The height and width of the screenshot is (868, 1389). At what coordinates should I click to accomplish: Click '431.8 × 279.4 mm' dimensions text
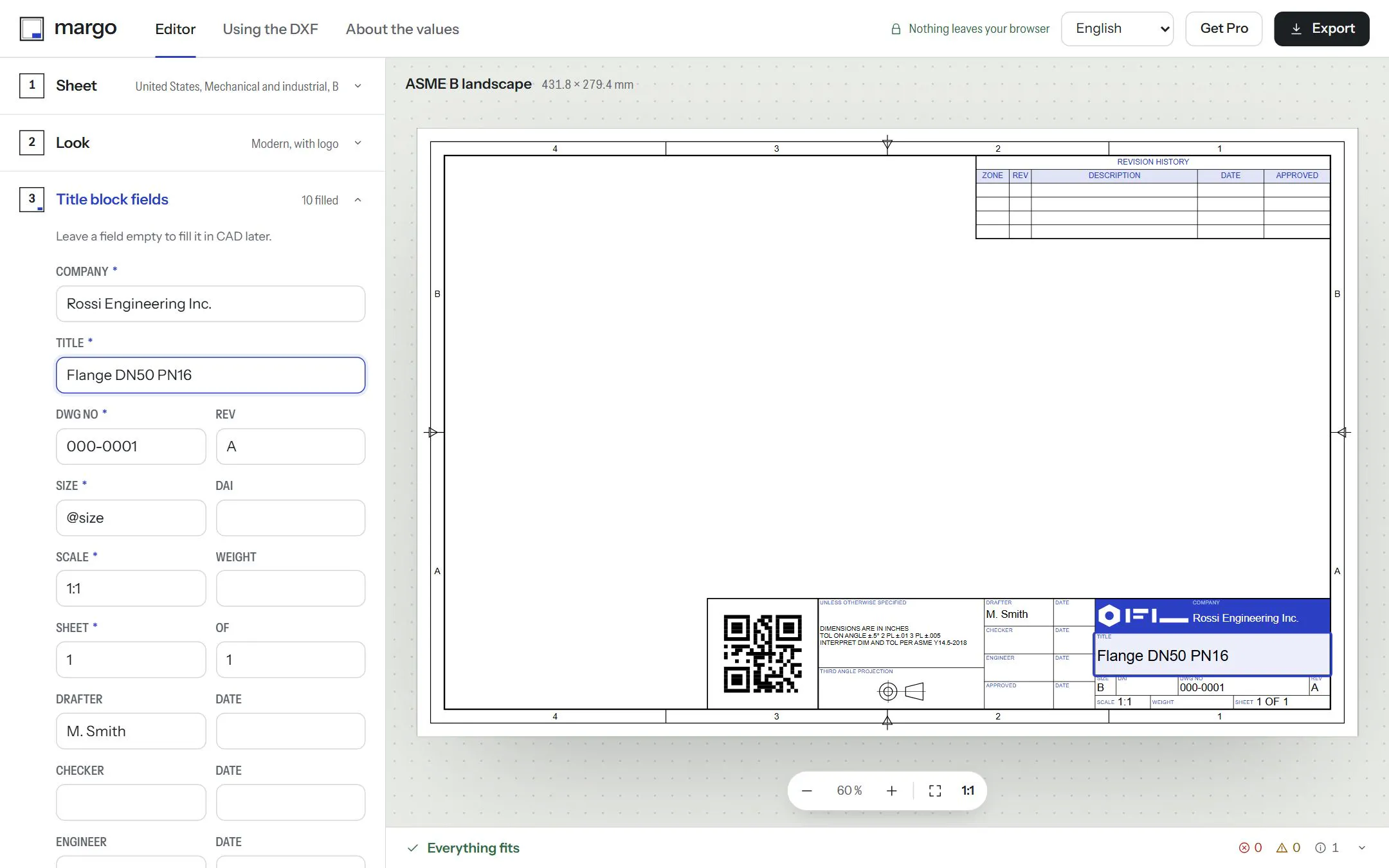[587, 84]
